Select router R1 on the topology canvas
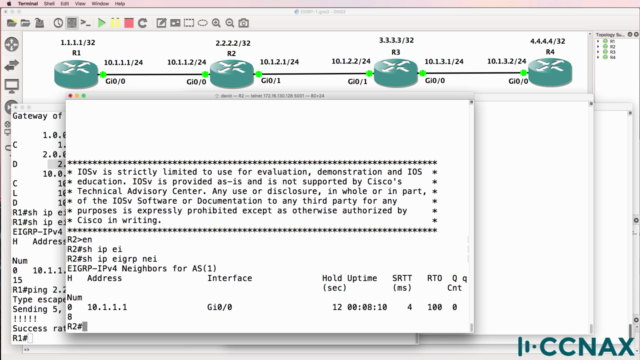The height and width of the screenshot is (360, 640). pos(76,74)
